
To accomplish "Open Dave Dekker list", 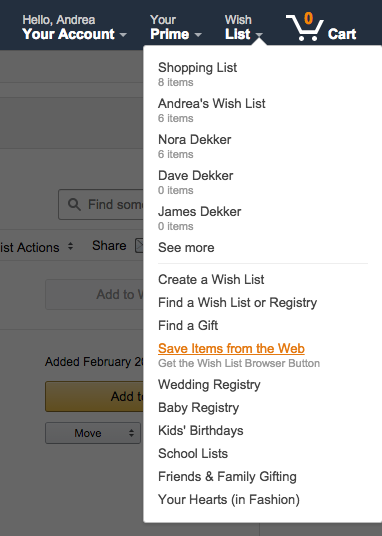I will (195, 182).
